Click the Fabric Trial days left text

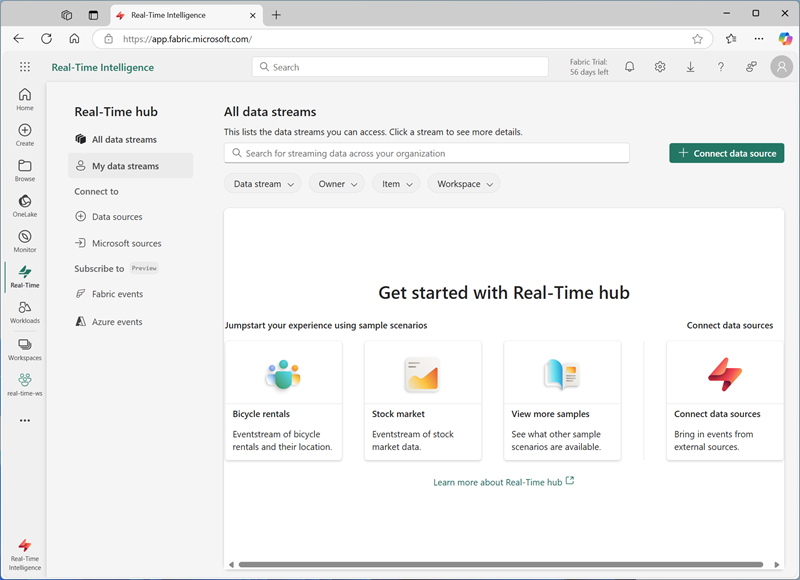point(589,67)
